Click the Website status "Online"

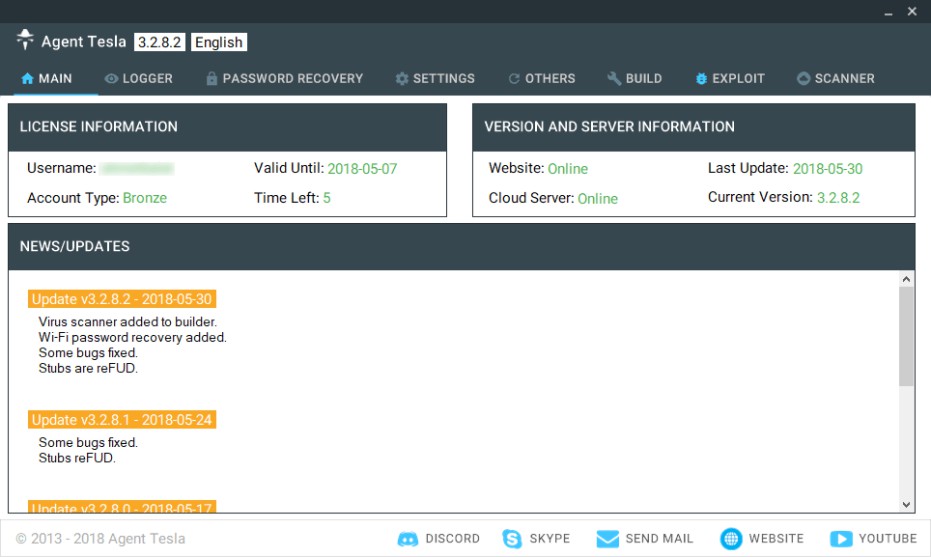(x=568, y=169)
